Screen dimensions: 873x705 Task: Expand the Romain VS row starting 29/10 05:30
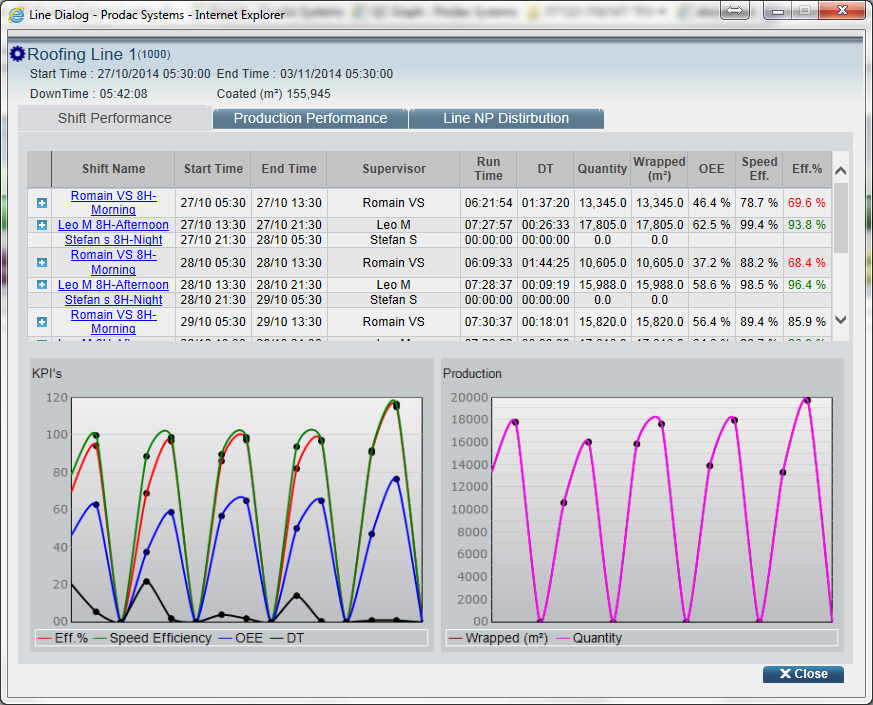pos(42,322)
